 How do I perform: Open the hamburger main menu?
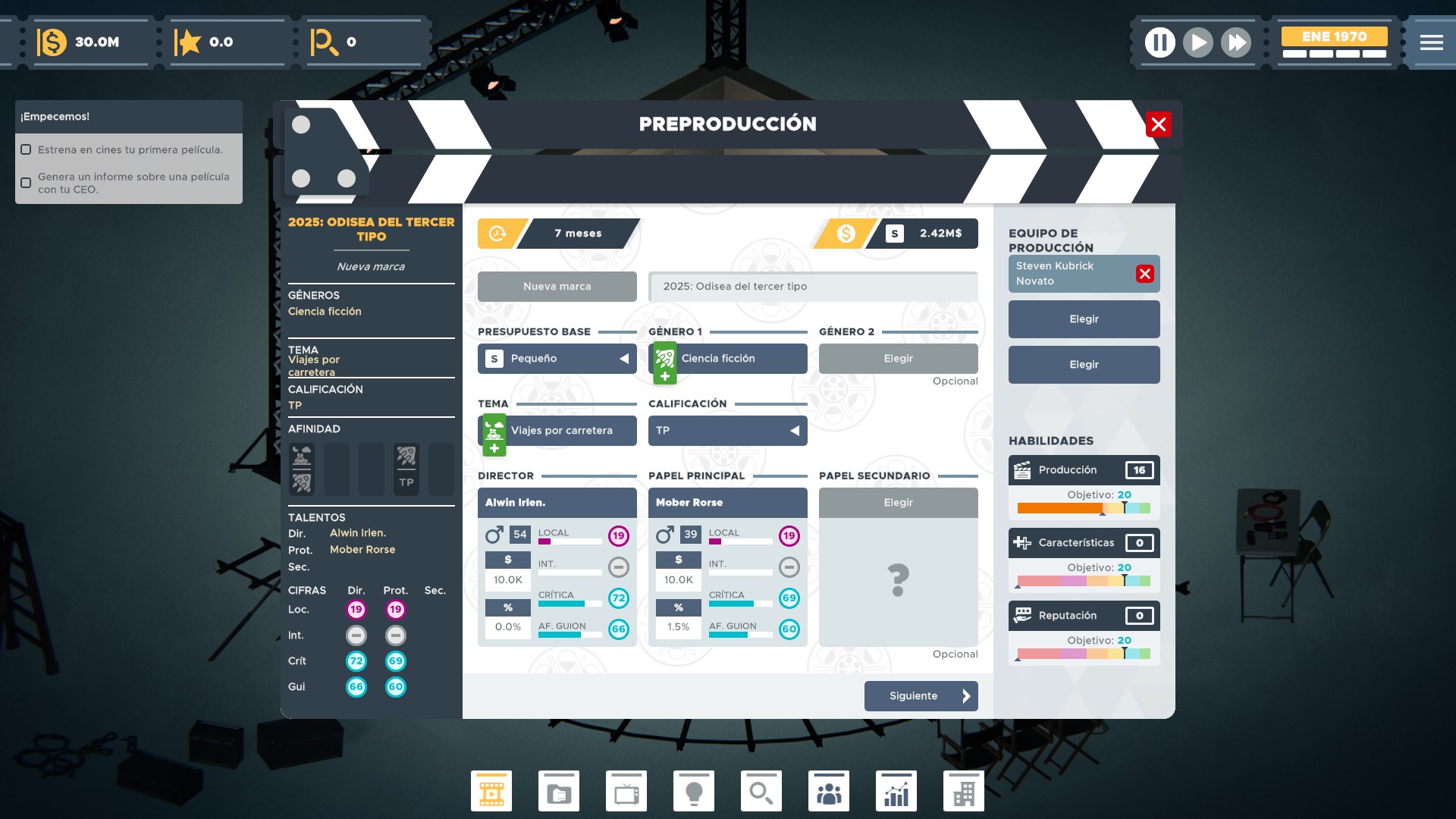coord(1431,42)
